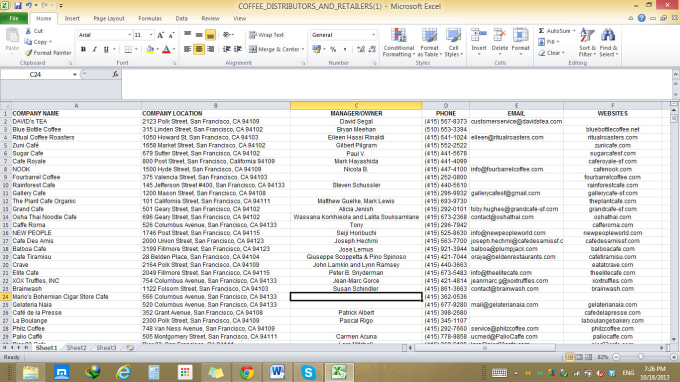The image size is (680, 382).
Task: Increase font size with Grow Font icon
Action: coord(160,35)
